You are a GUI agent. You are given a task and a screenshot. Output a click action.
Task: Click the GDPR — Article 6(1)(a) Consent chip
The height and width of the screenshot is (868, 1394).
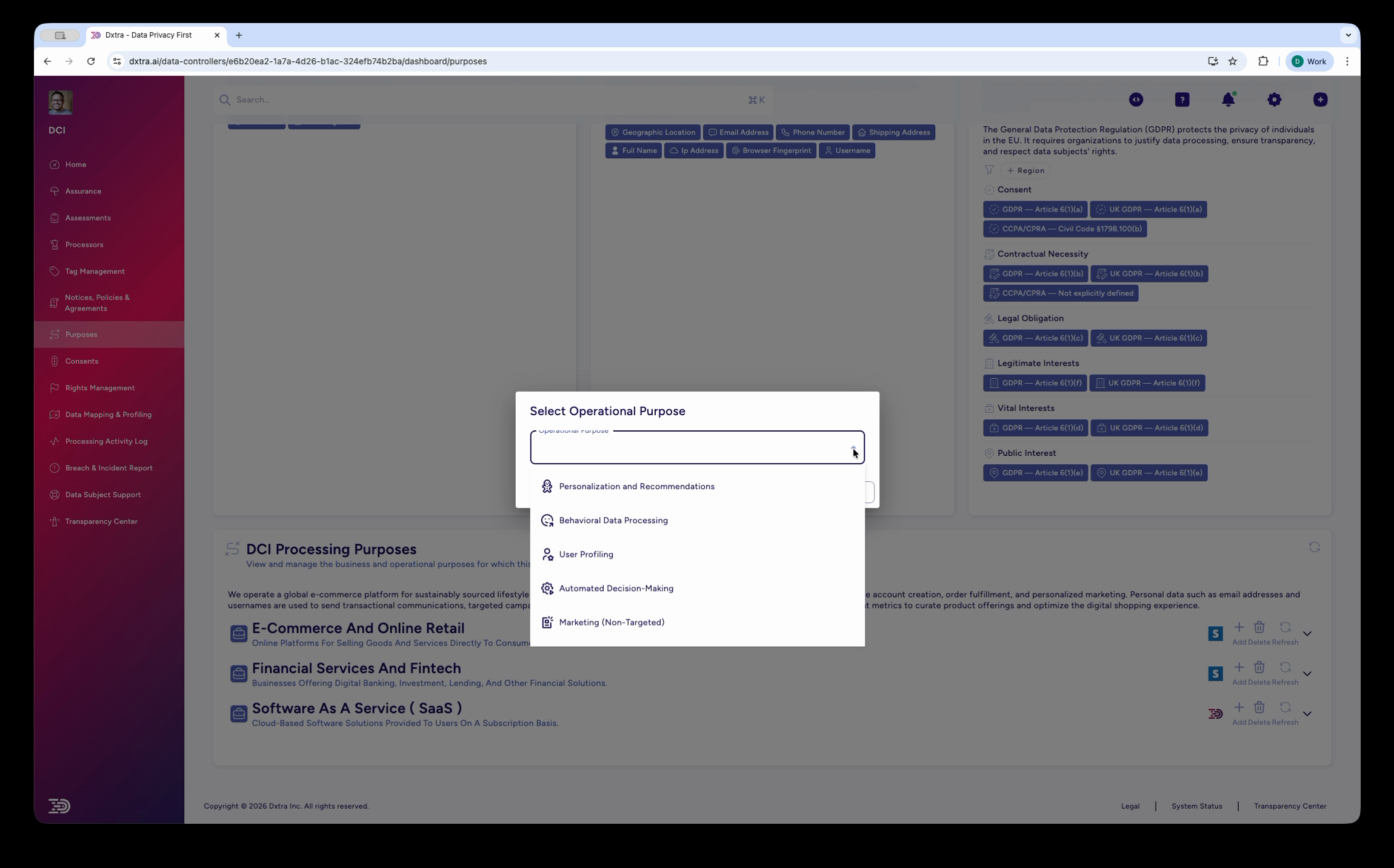click(x=1035, y=209)
